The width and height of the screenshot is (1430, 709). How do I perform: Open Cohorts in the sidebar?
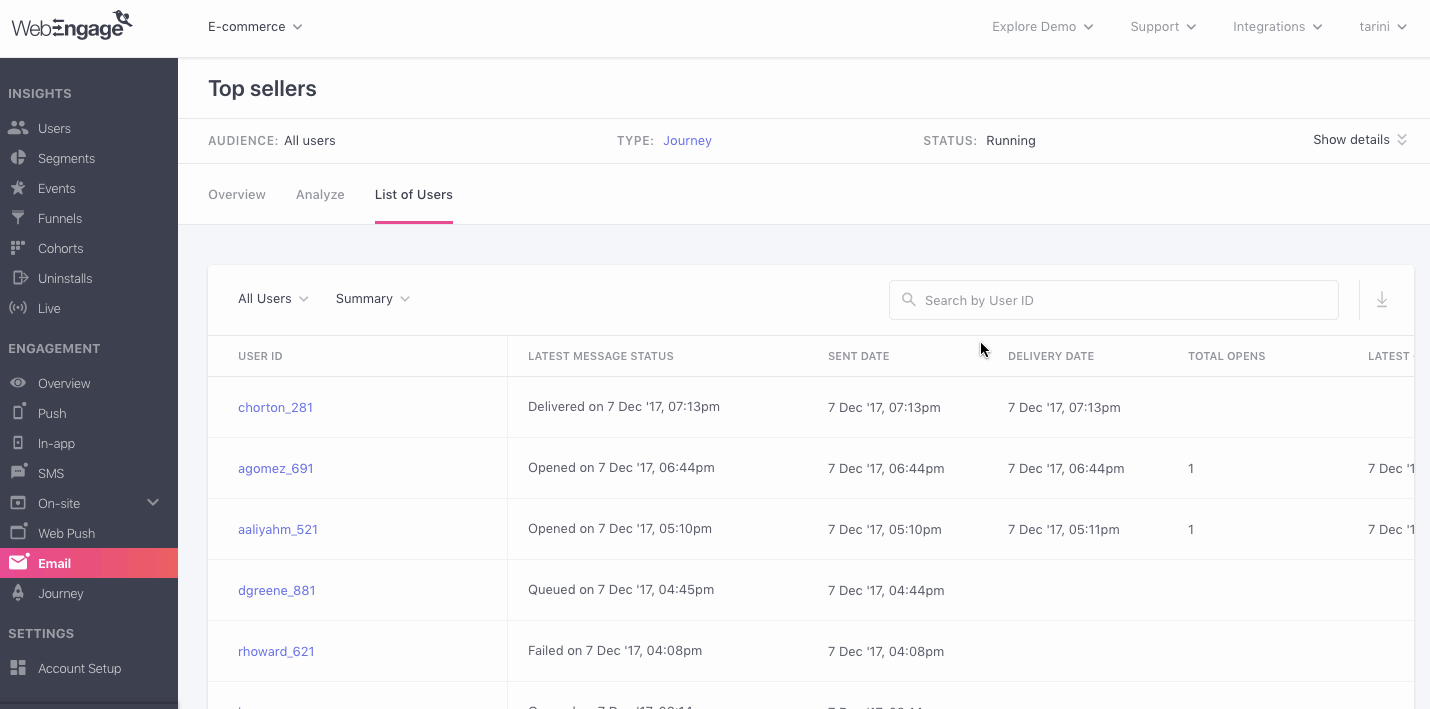[61, 248]
